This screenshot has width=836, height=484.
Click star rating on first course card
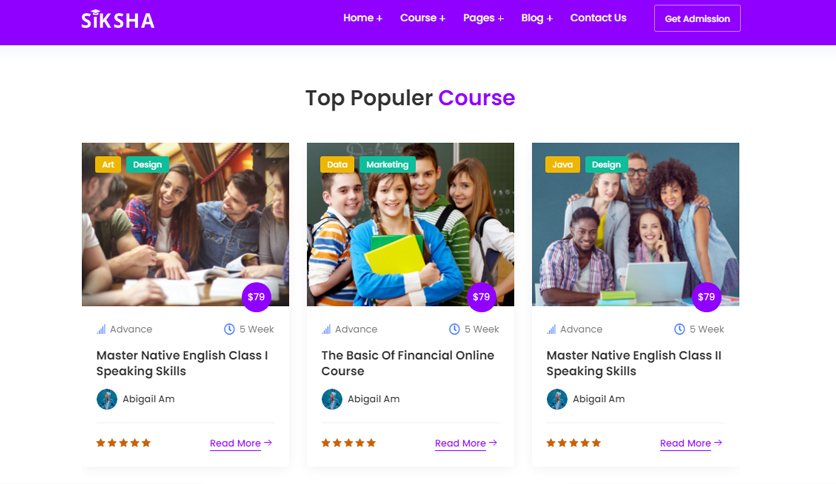tap(124, 443)
